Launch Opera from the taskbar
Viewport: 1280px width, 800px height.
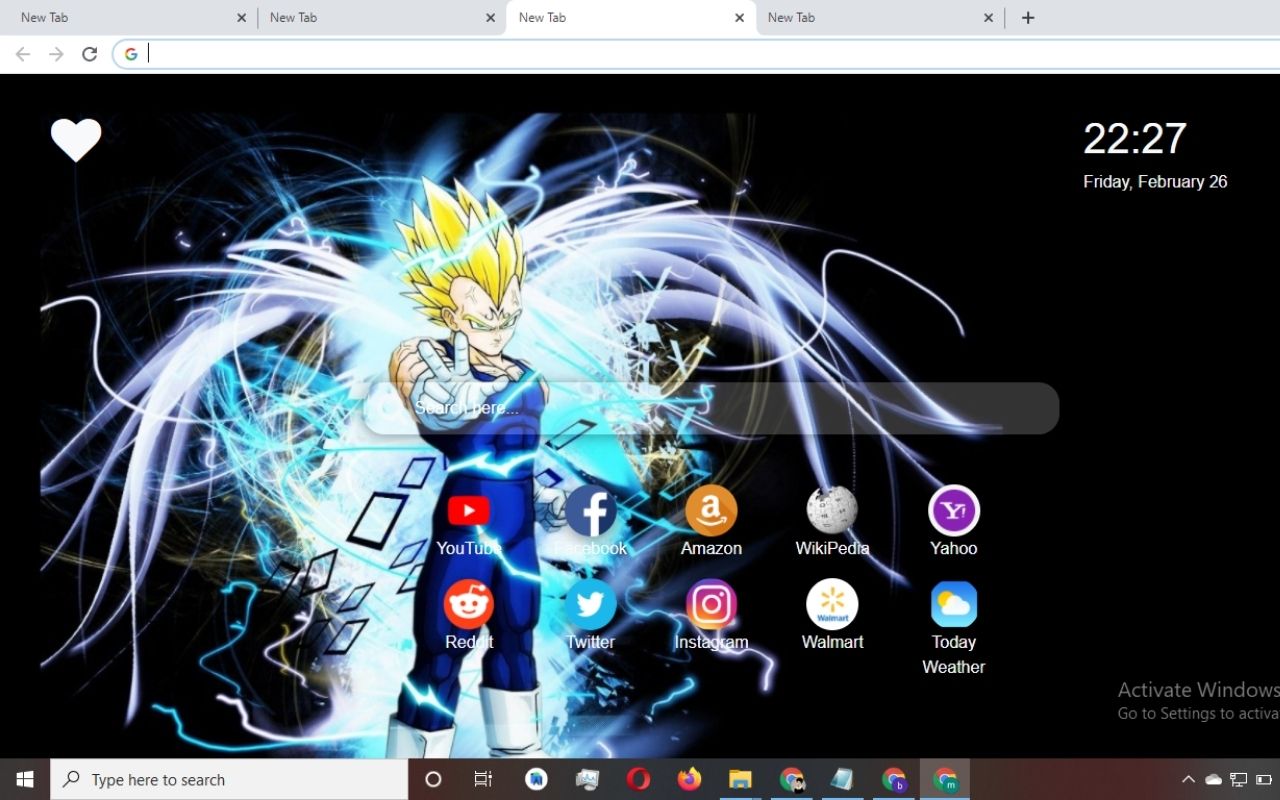click(x=638, y=779)
